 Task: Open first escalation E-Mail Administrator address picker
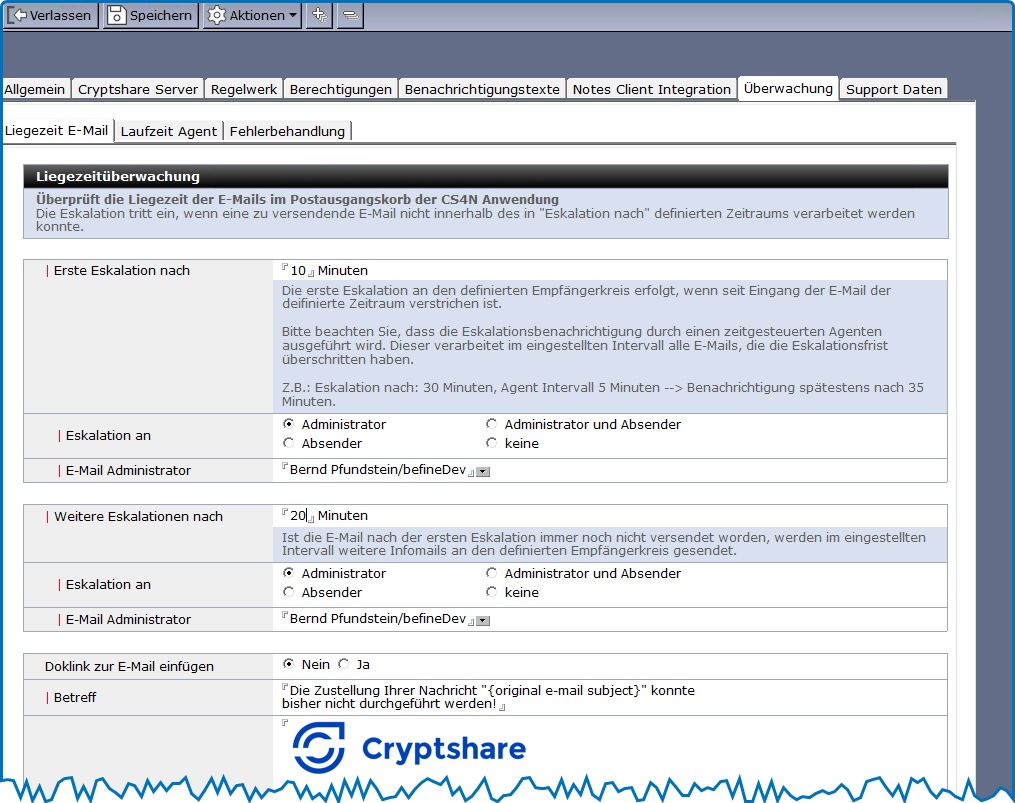(x=483, y=471)
